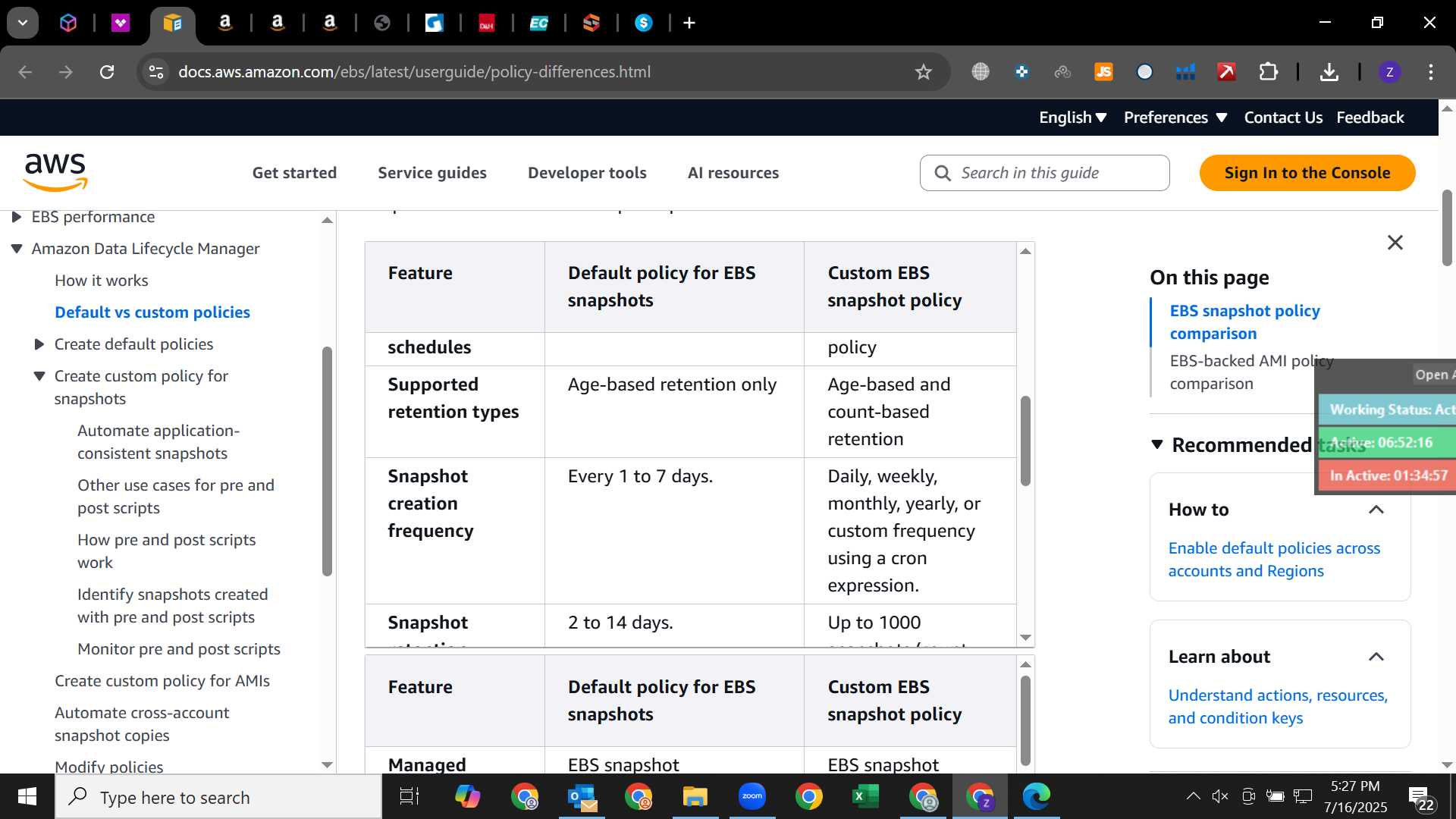Click the red arrow extension icon

[x=1226, y=72]
